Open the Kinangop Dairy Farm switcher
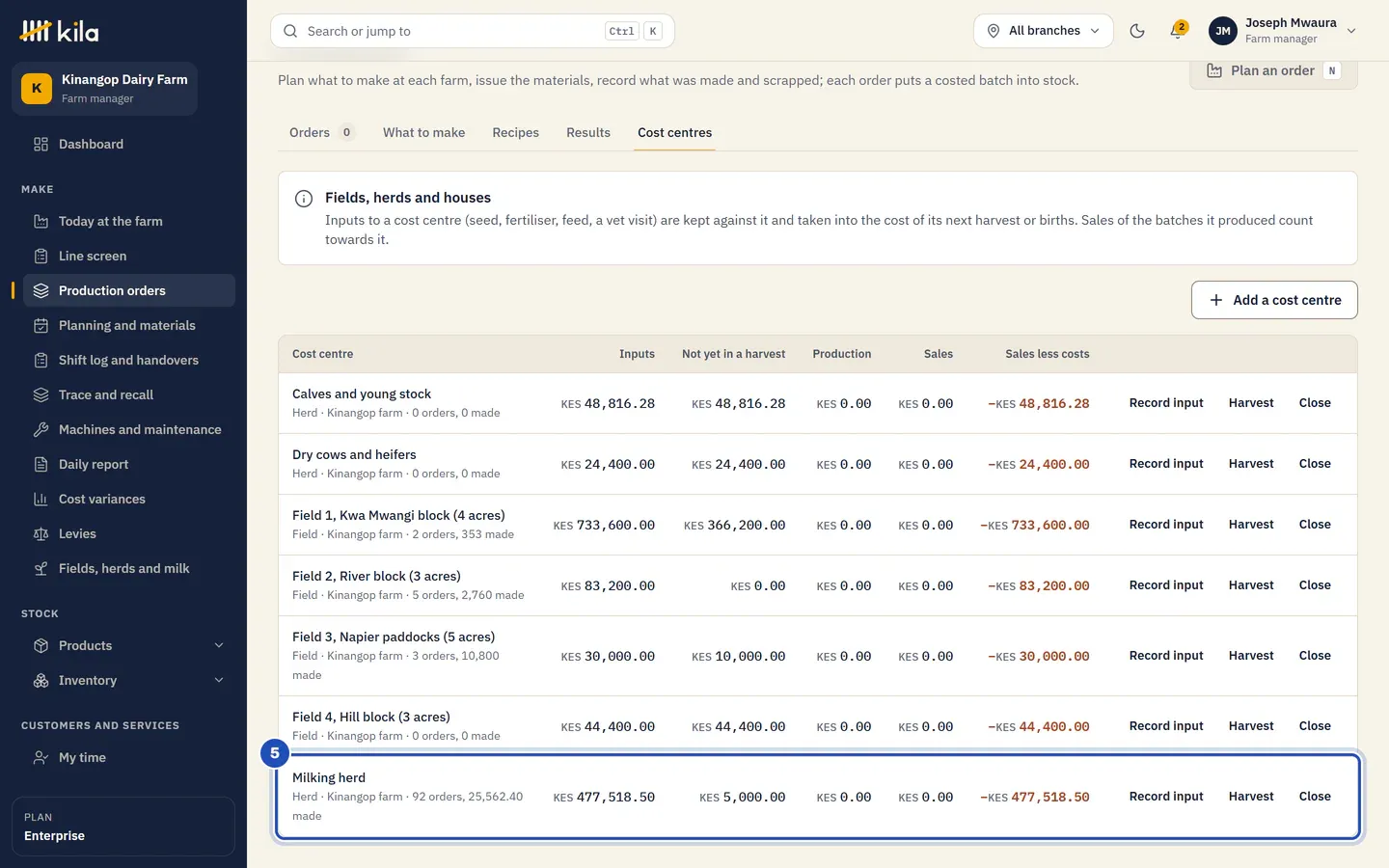This screenshot has width=1389, height=868. click(104, 89)
